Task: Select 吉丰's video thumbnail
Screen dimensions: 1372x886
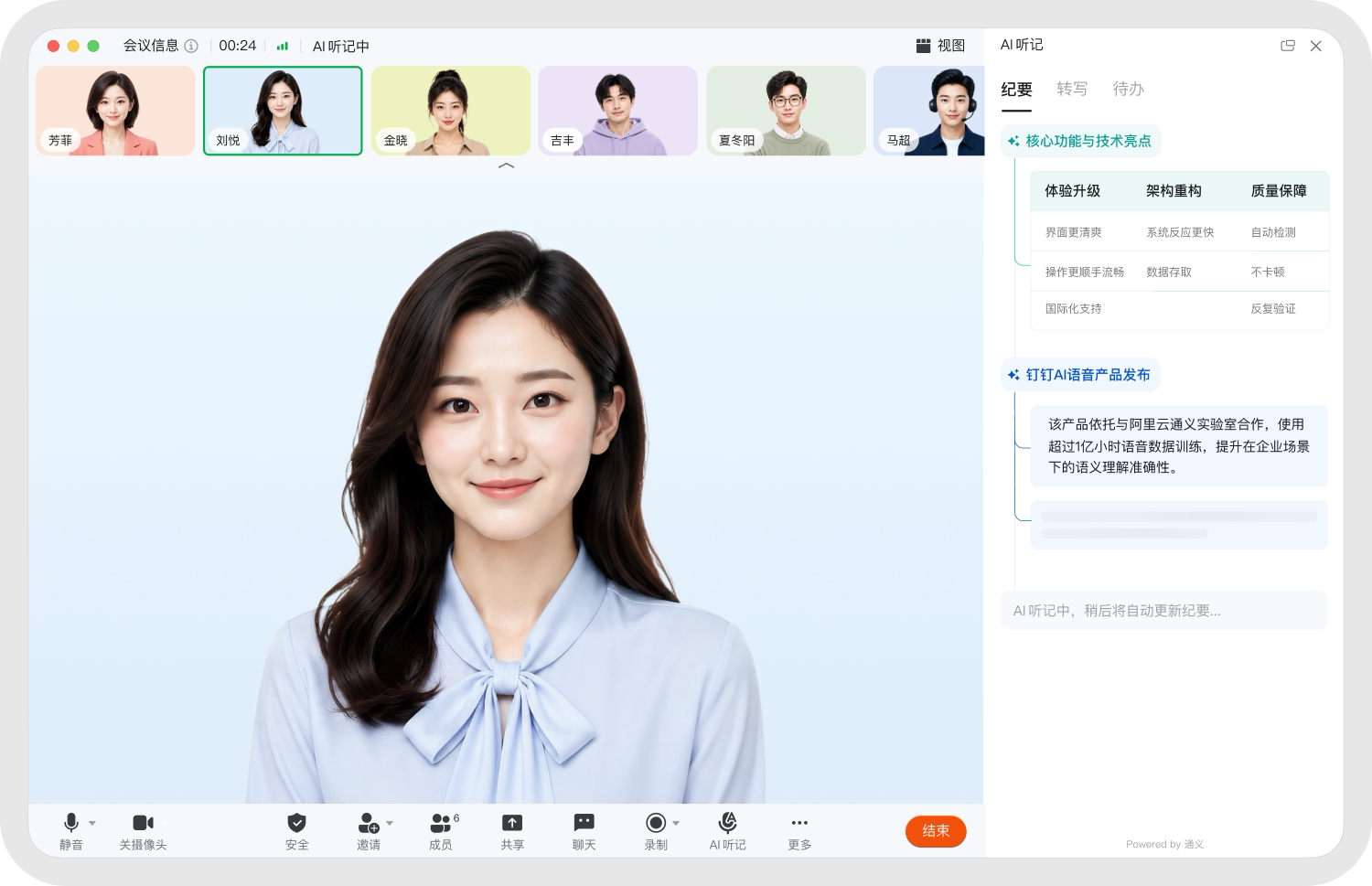Action: point(618,111)
